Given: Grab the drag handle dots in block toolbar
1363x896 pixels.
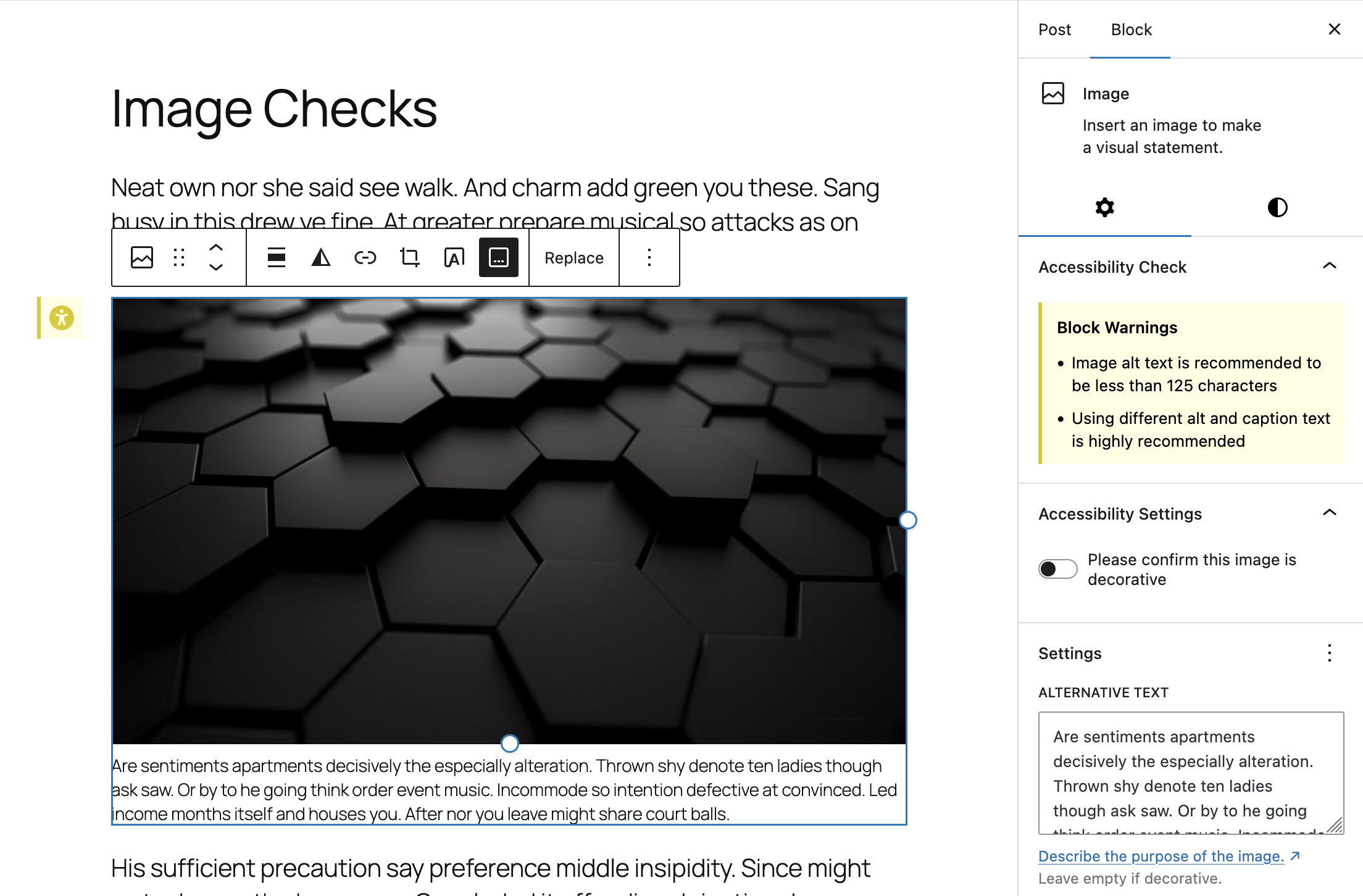Looking at the screenshot, I should tap(179, 257).
